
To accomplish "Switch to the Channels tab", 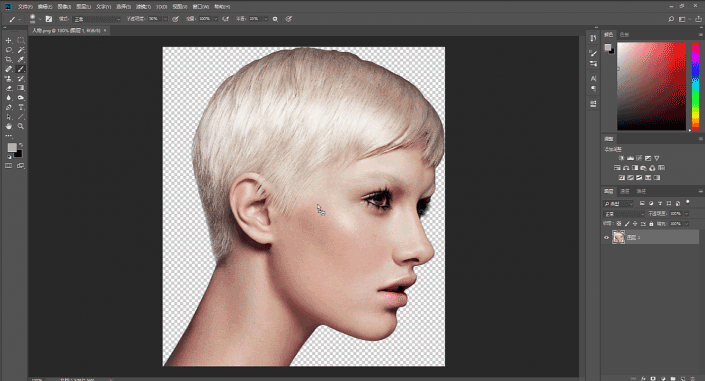I will pos(625,191).
